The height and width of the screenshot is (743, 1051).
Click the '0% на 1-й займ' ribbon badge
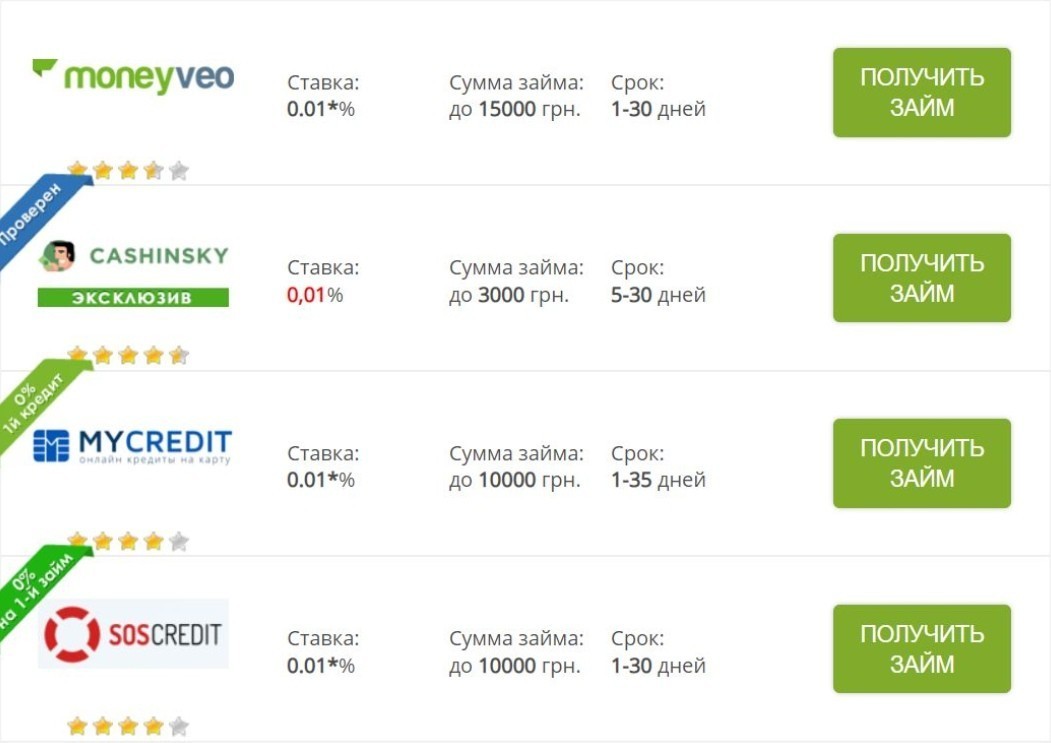click(x=37, y=587)
